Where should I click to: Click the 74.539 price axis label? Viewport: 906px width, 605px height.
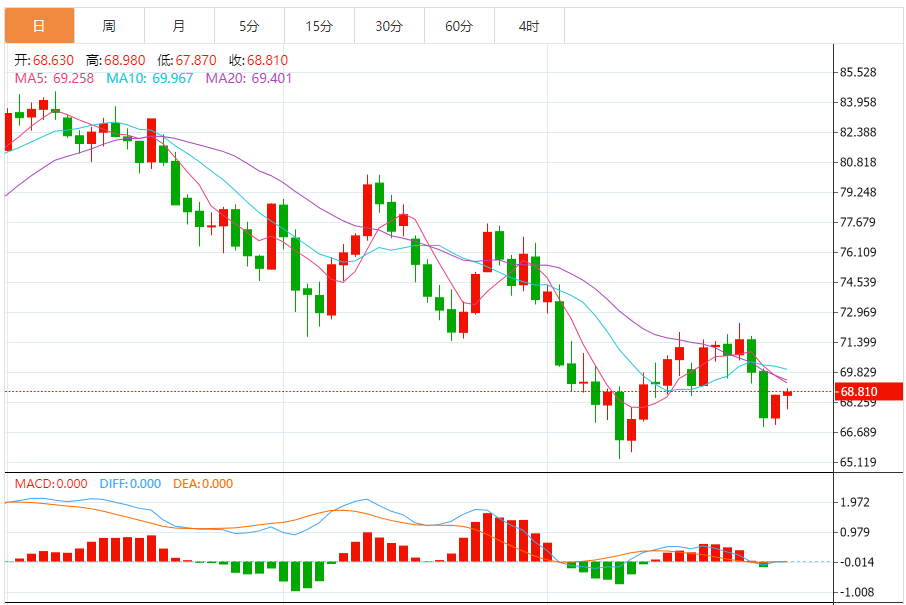858,283
